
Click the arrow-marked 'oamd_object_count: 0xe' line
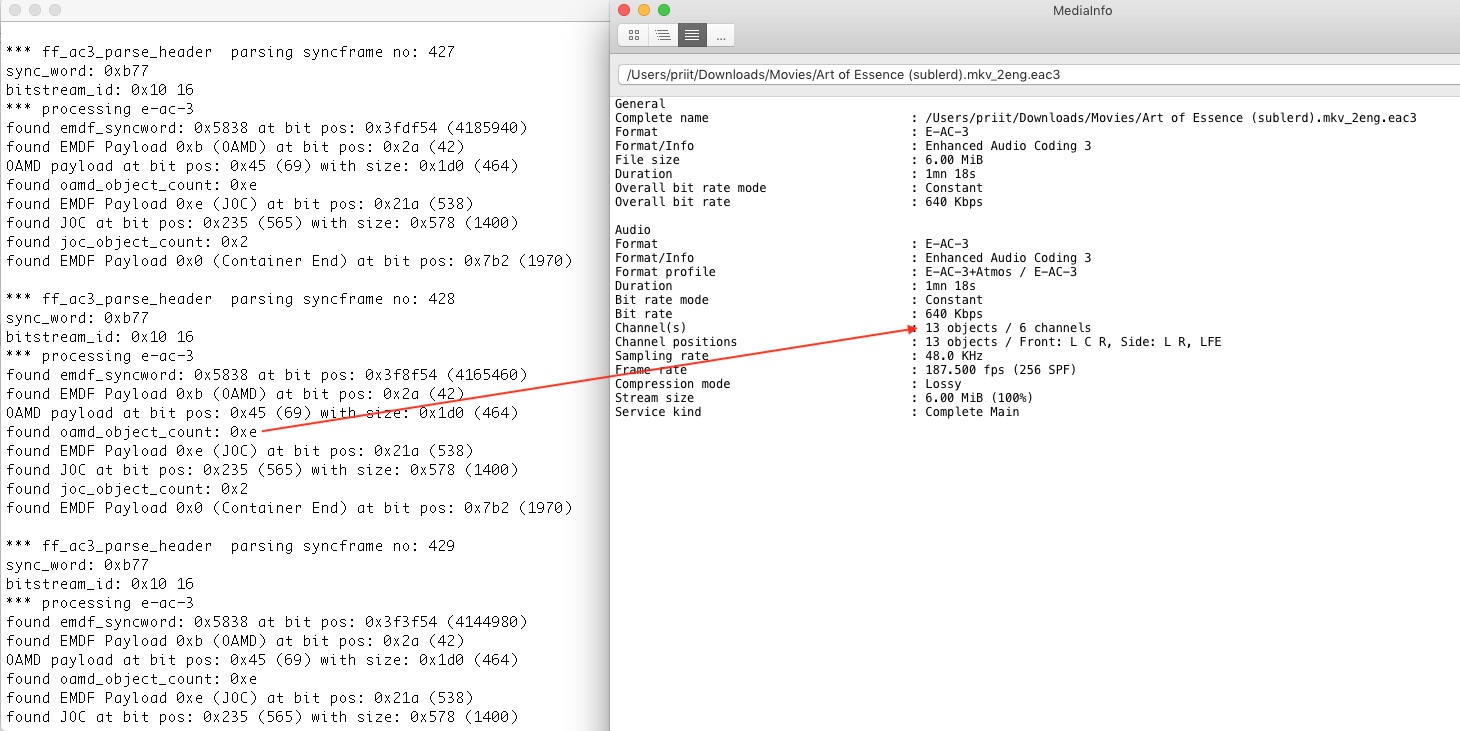(x=132, y=432)
